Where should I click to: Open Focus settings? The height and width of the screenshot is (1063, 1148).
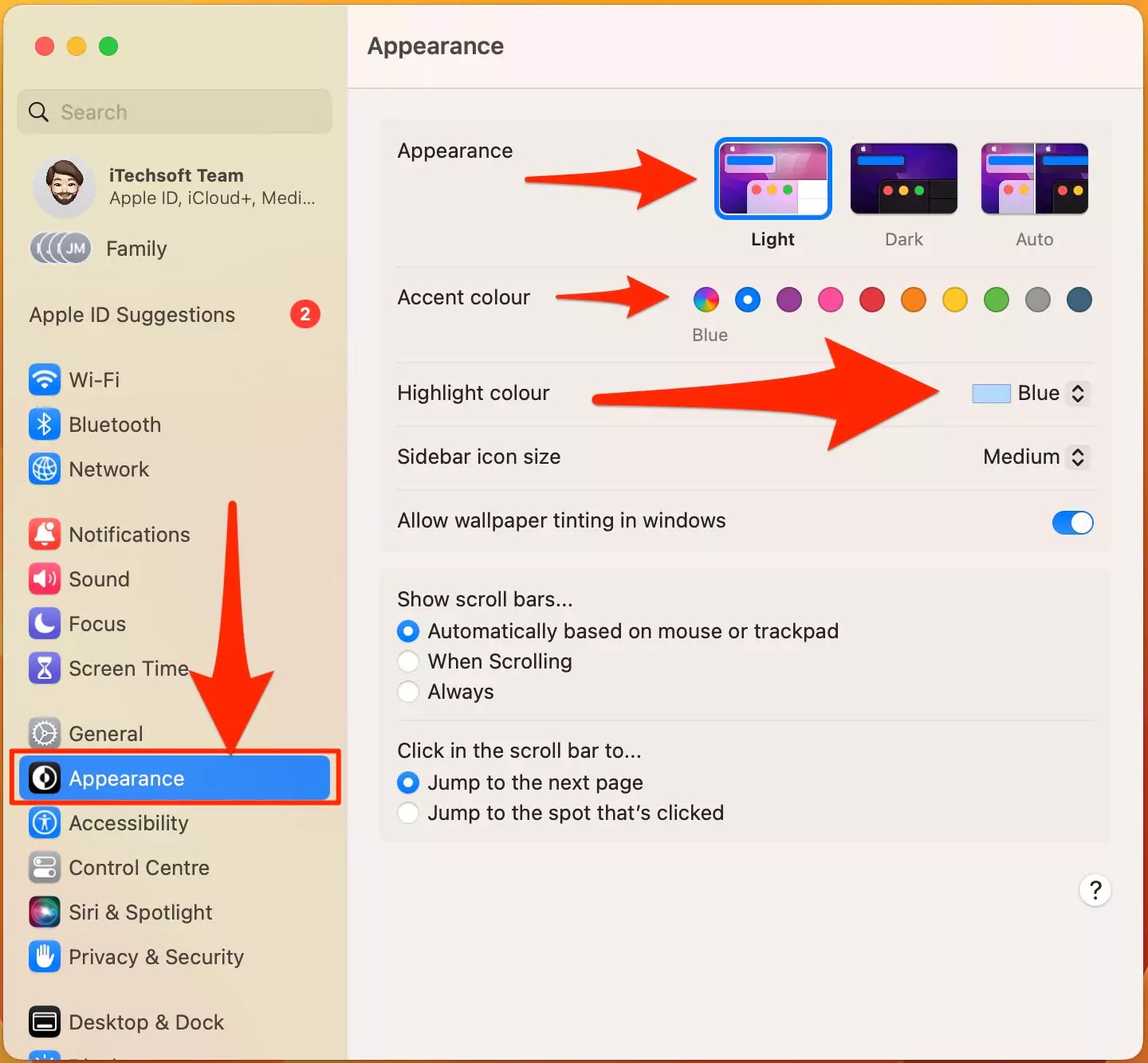point(96,624)
